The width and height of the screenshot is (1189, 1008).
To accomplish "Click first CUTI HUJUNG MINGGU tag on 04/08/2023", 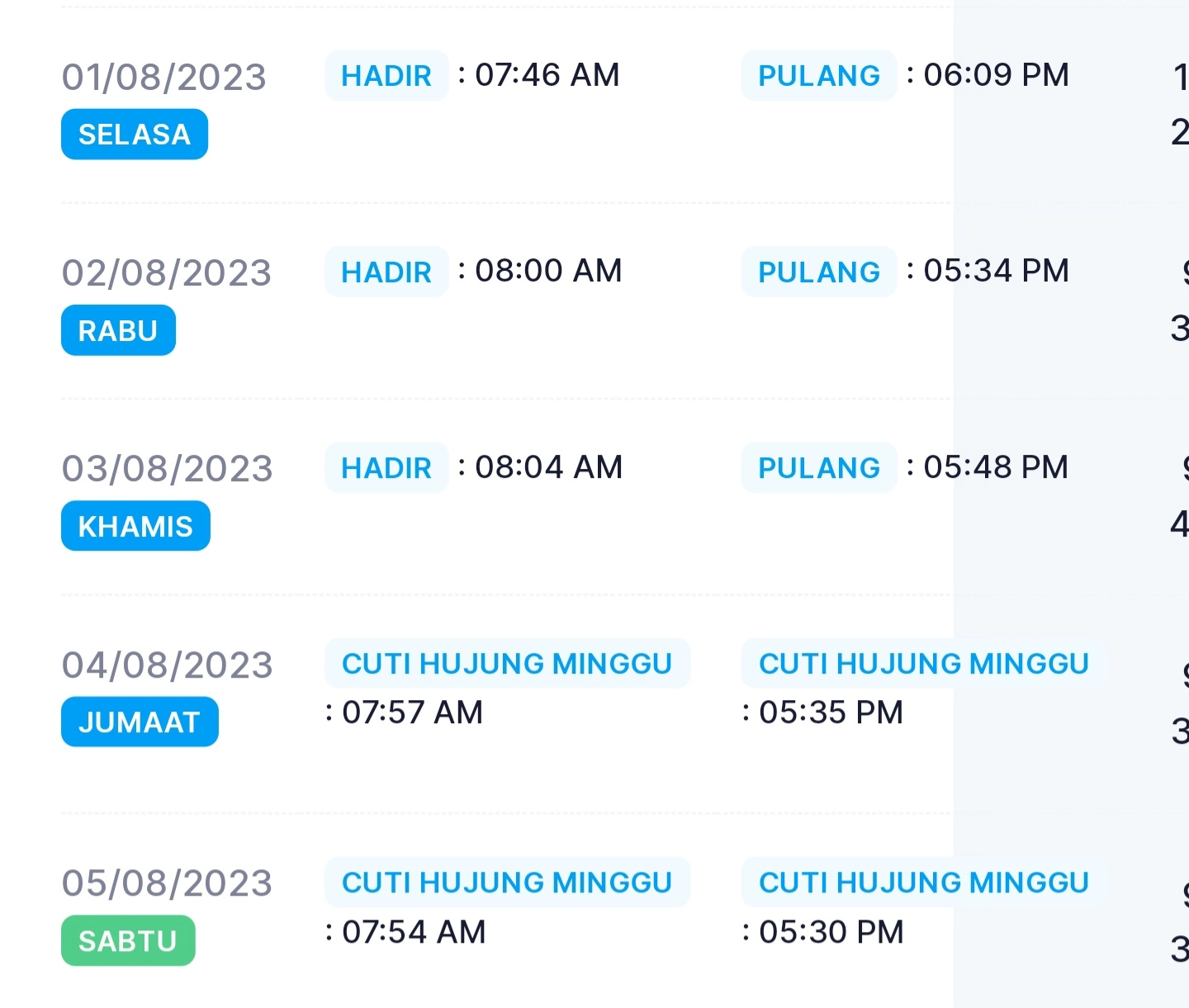I will 507,663.
